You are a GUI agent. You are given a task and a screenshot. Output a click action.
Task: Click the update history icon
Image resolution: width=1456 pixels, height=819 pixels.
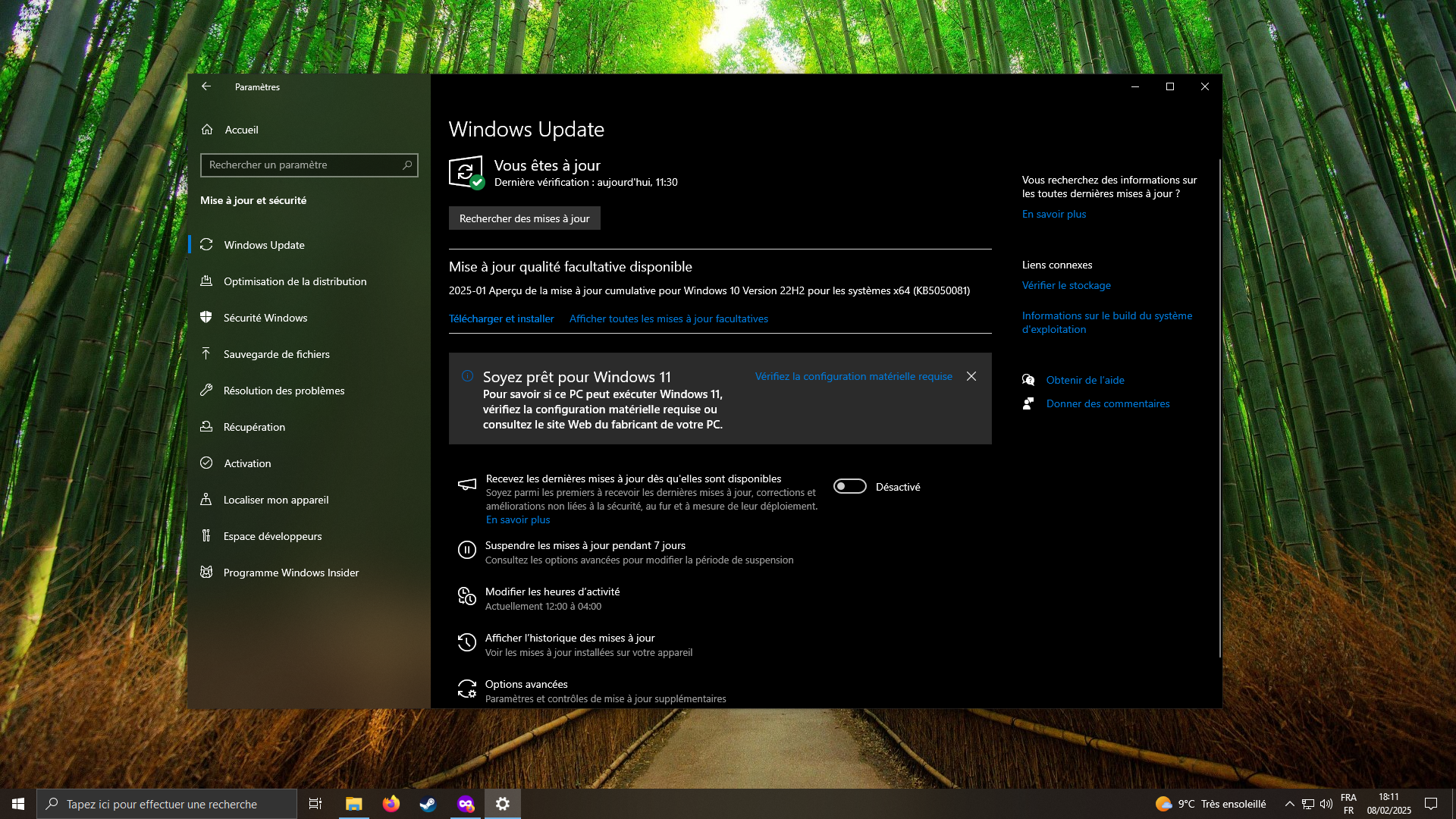(x=467, y=643)
